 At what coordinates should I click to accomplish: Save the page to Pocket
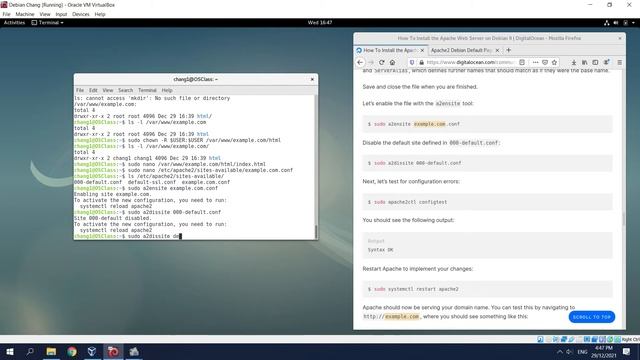(x=545, y=62)
